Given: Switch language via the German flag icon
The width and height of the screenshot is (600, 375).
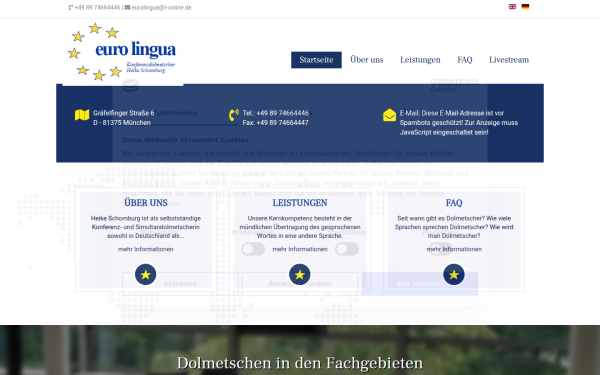Looking at the screenshot, I should 525,7.
